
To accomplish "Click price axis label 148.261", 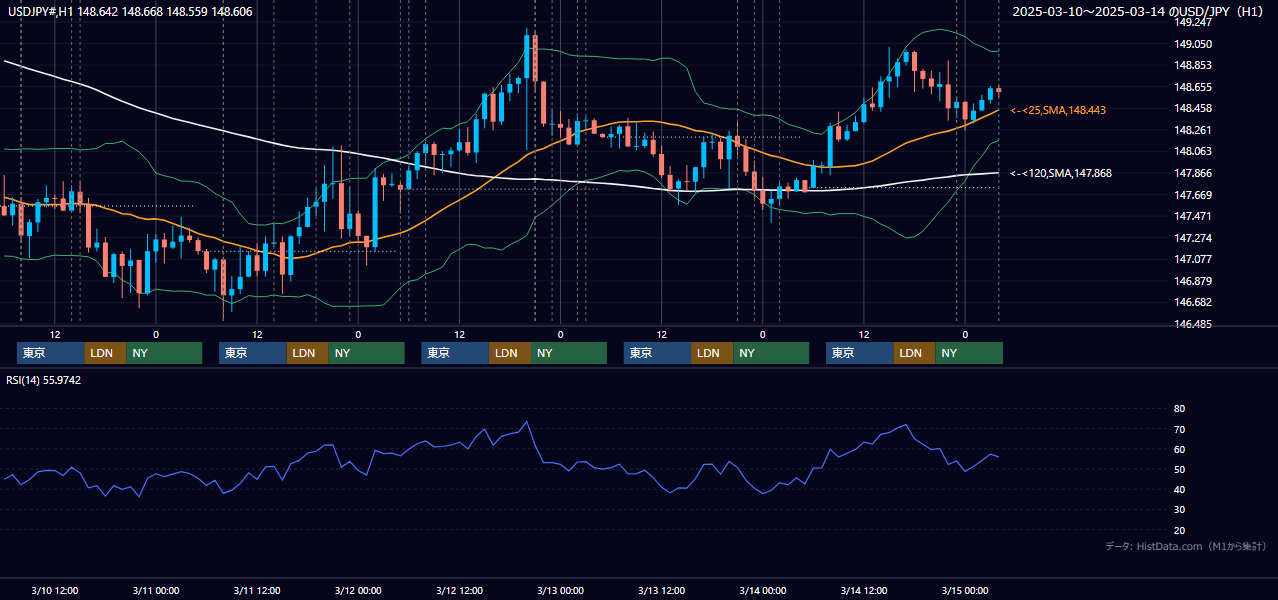I will (x=1193, y=130).
